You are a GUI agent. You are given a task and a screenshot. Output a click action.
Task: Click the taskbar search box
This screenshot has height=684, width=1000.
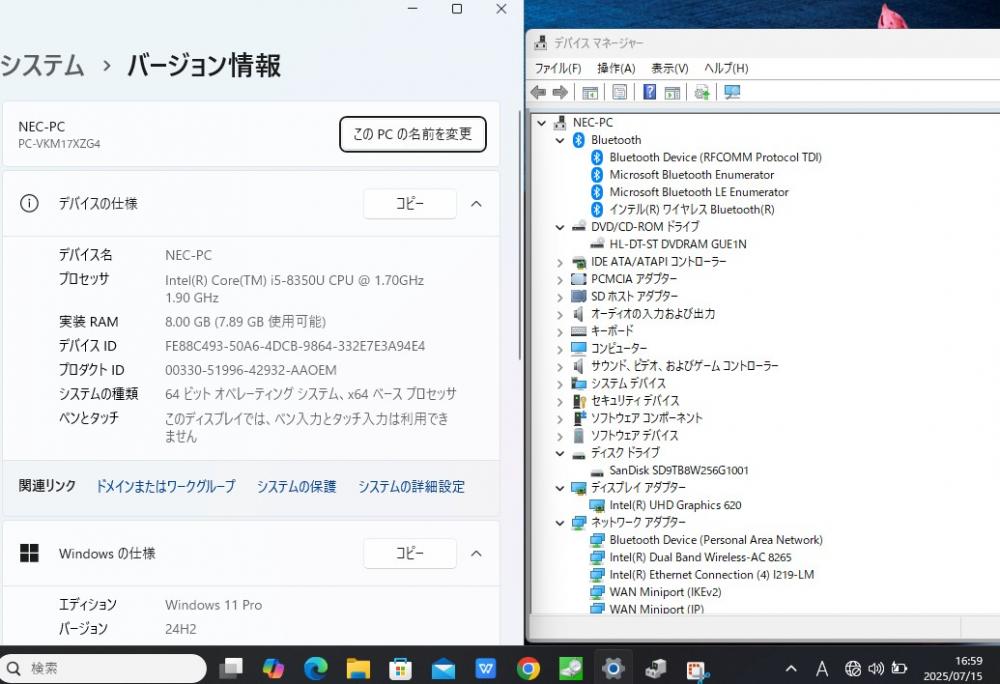click(x=103, y=668)
